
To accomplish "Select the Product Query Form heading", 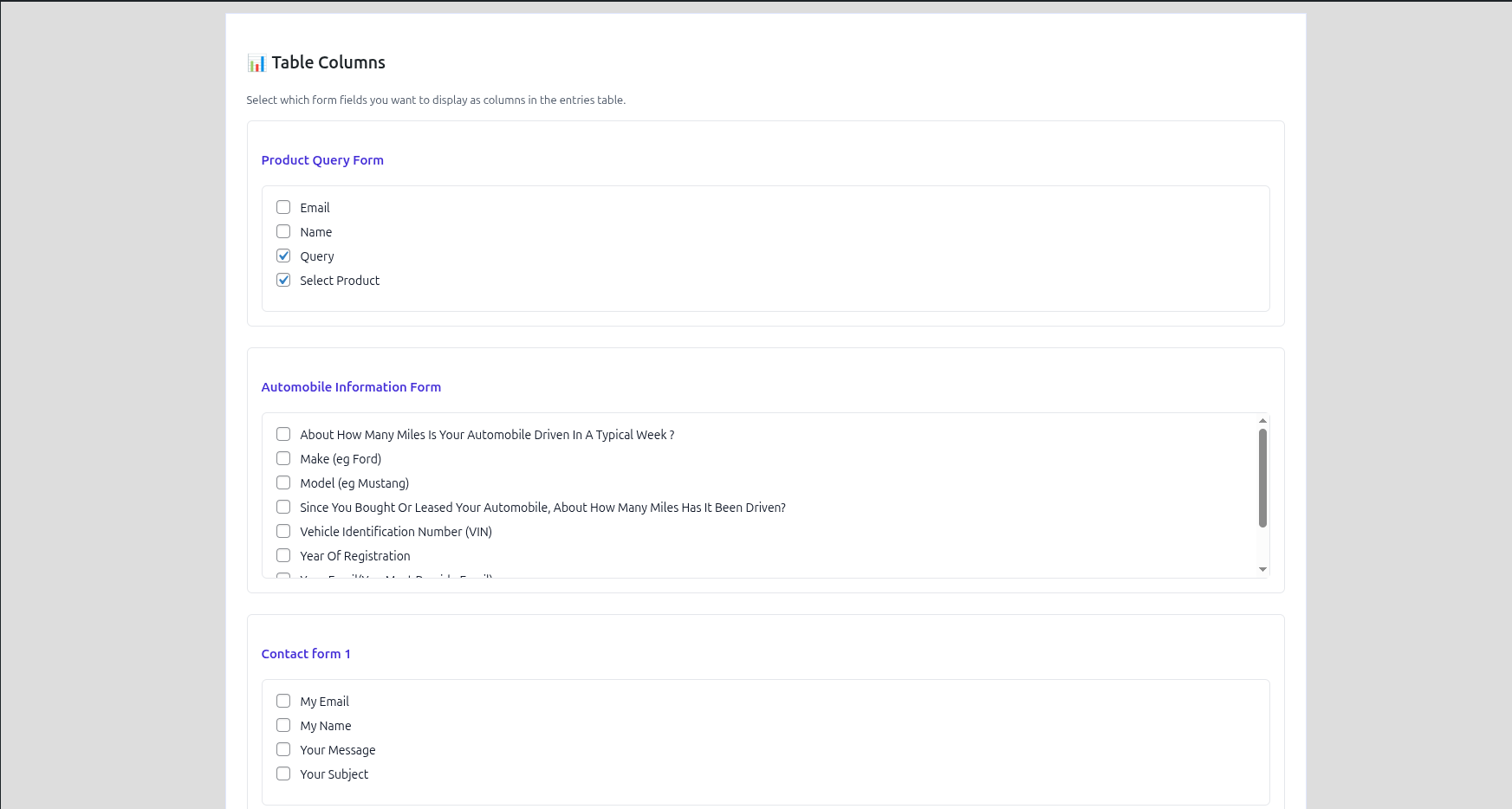I will (322, 160).
